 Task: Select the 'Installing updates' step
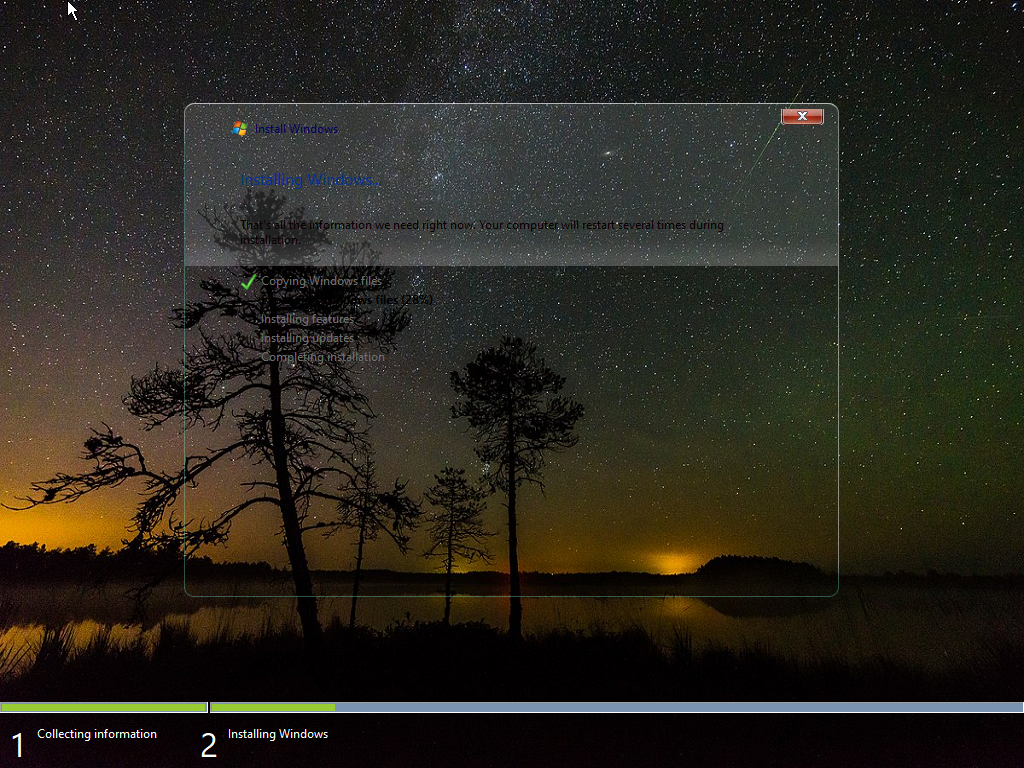click(307, 338)
